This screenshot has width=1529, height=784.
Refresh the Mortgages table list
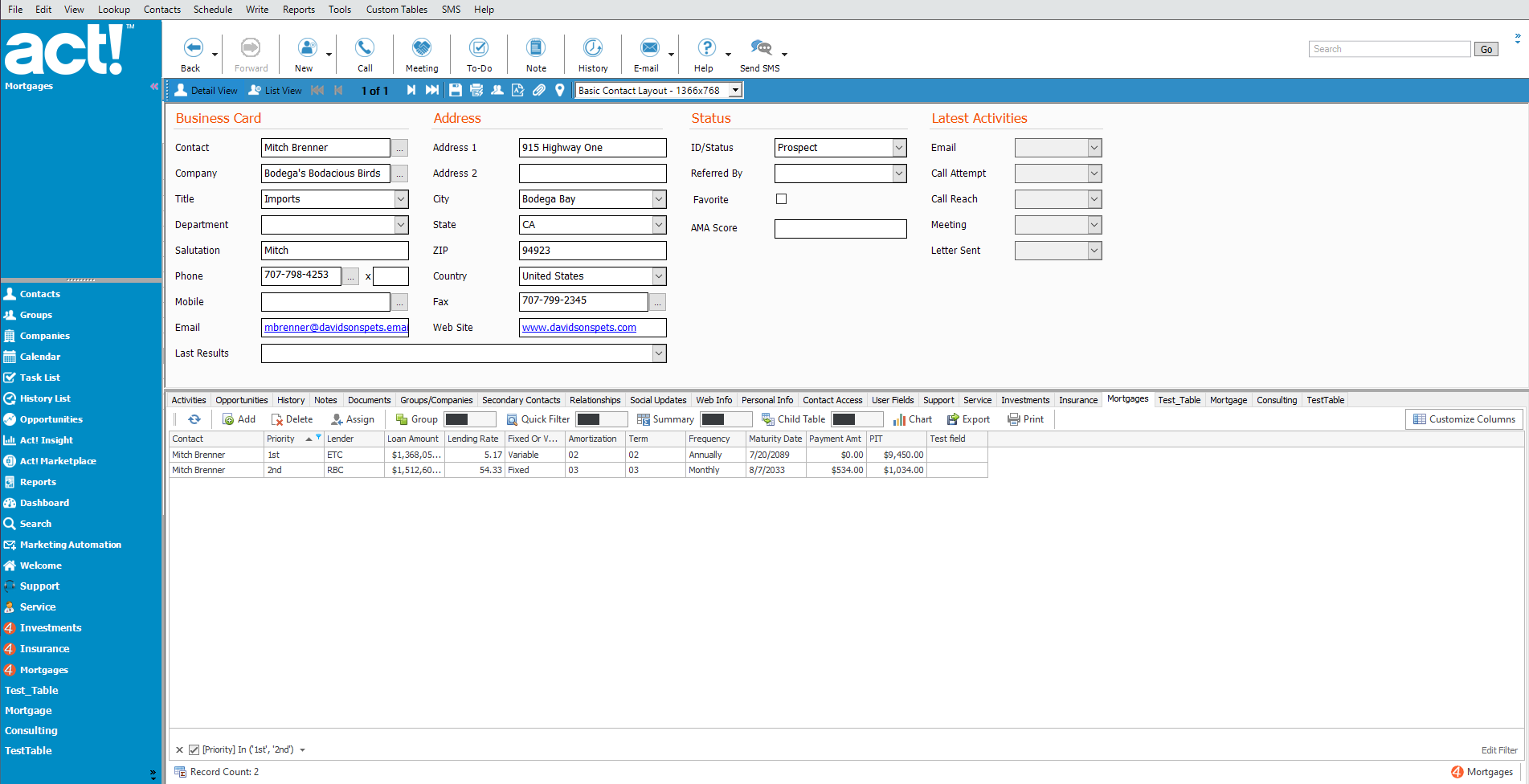coord(194,419)
